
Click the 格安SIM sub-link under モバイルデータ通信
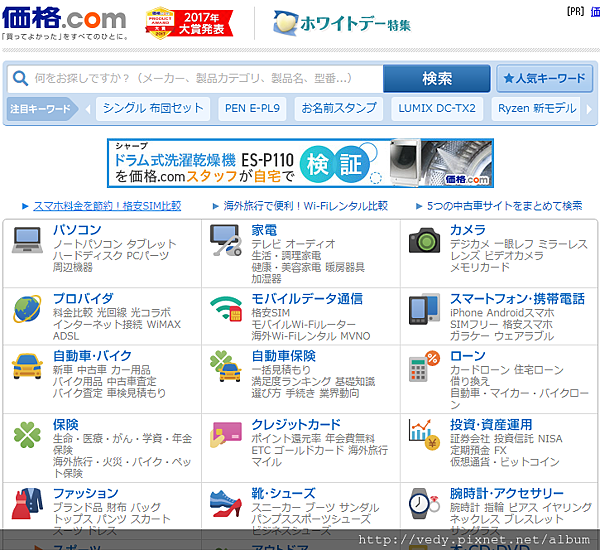(271, 313)
